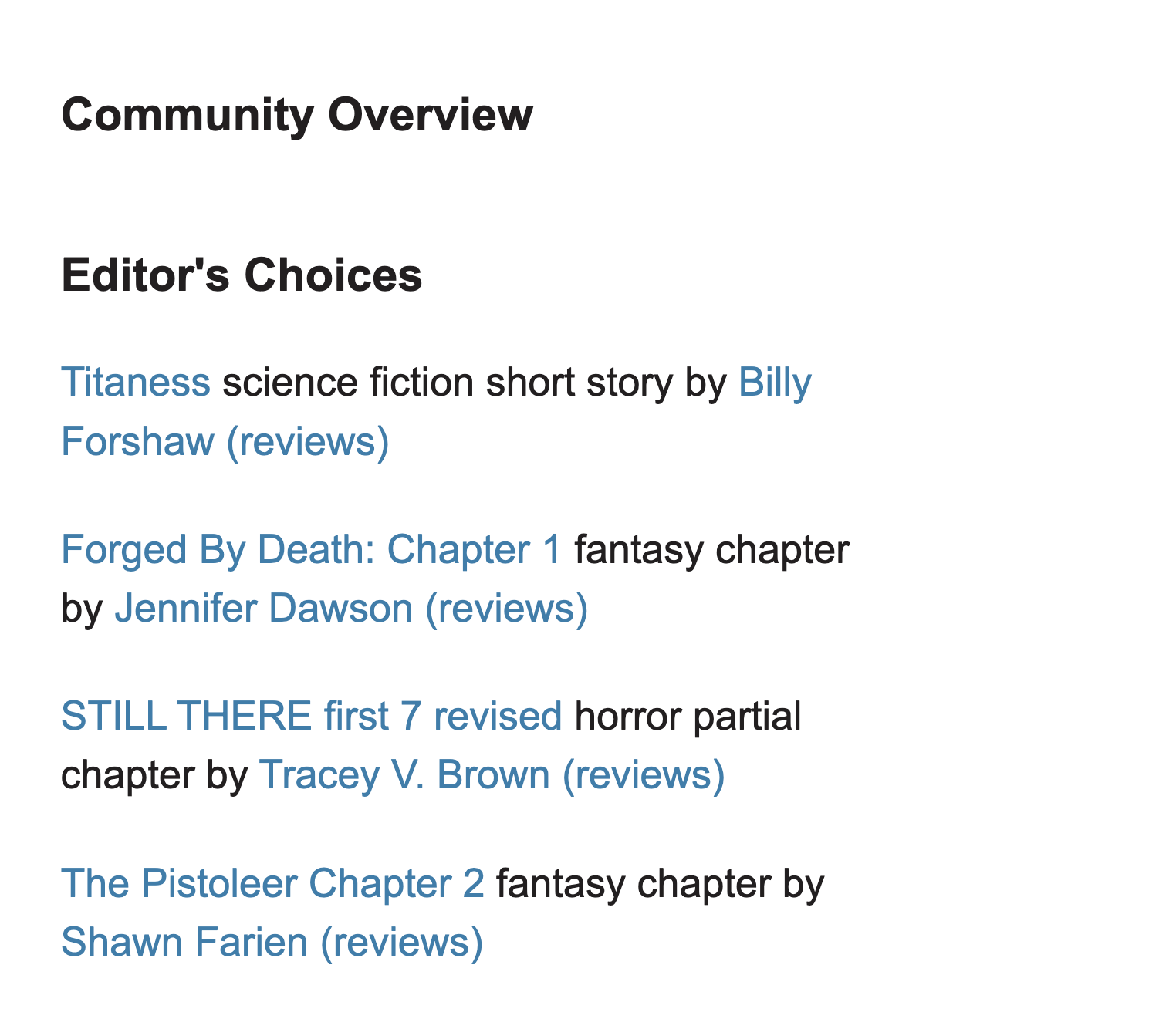The width and height of the screenshot is (1176, 1012).
Task: Open the (reviews) link after Shawn Farien
Action: pyautogui.click(x=402, y=943)
